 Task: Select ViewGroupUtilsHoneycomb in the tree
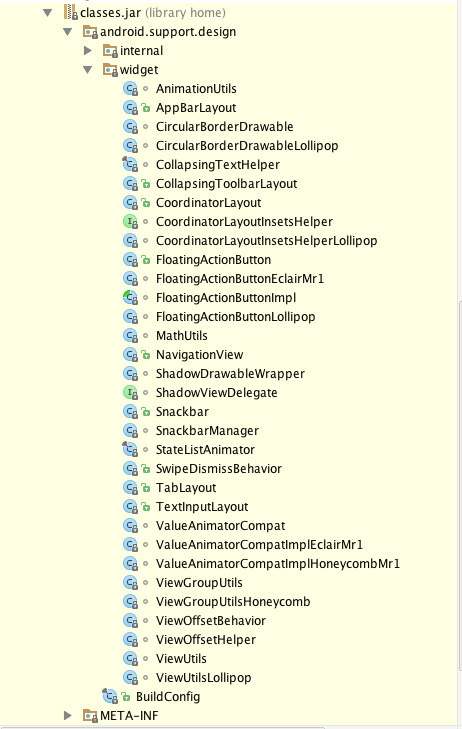coord(233,602)
